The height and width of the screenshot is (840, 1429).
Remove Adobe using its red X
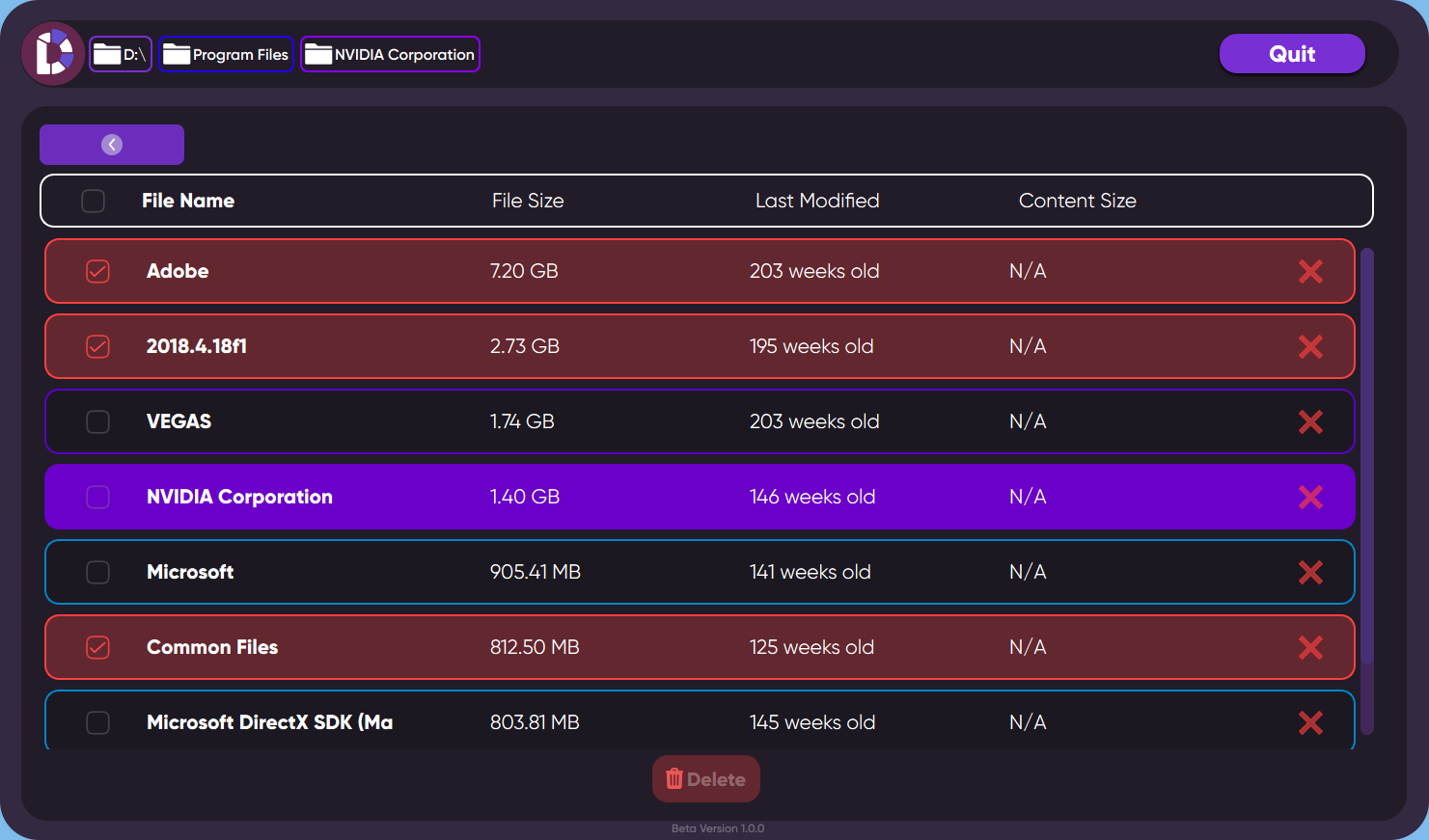[x=1310, y=271]
